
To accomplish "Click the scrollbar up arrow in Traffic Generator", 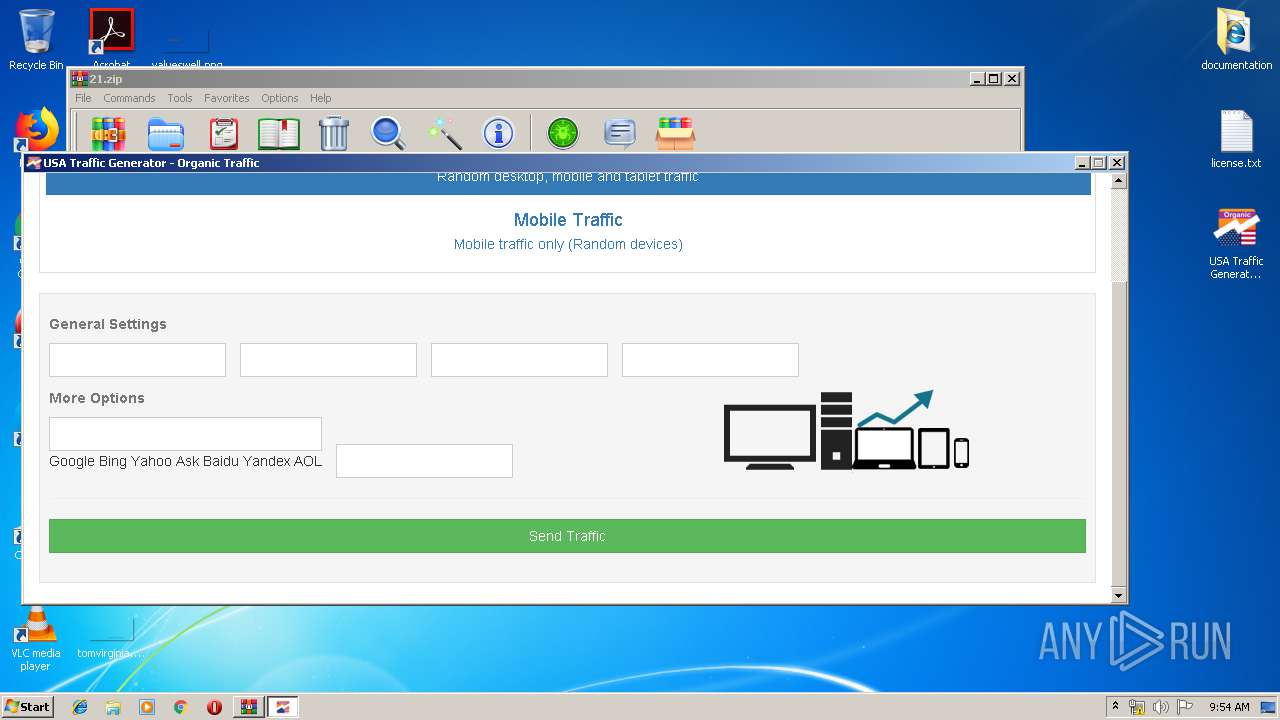I will [x=1118, y=182].
